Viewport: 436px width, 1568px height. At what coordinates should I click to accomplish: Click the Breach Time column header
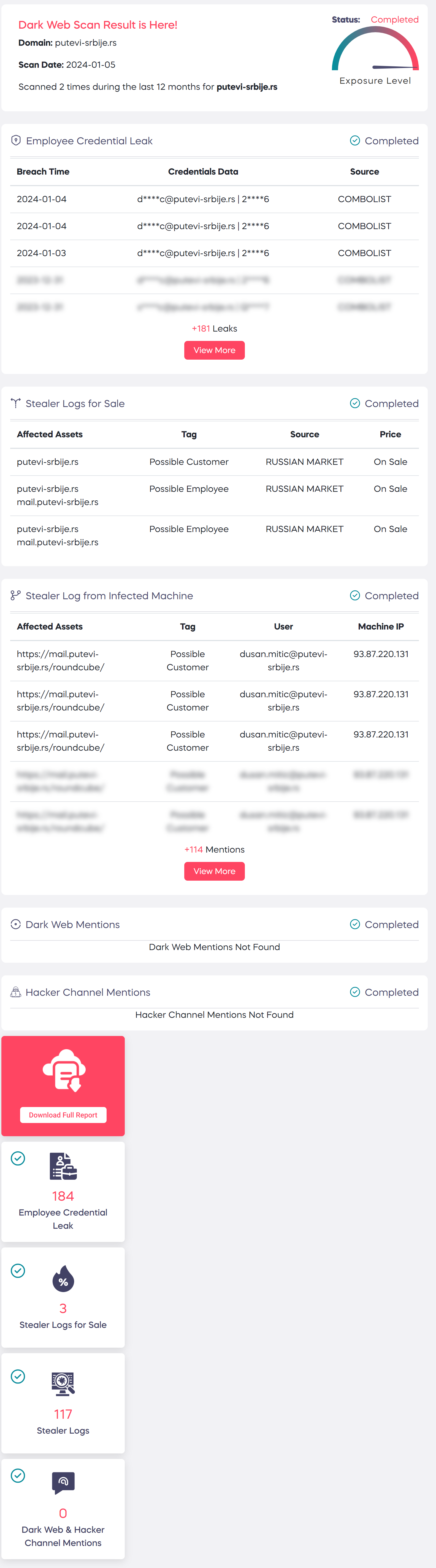point(43,172)
